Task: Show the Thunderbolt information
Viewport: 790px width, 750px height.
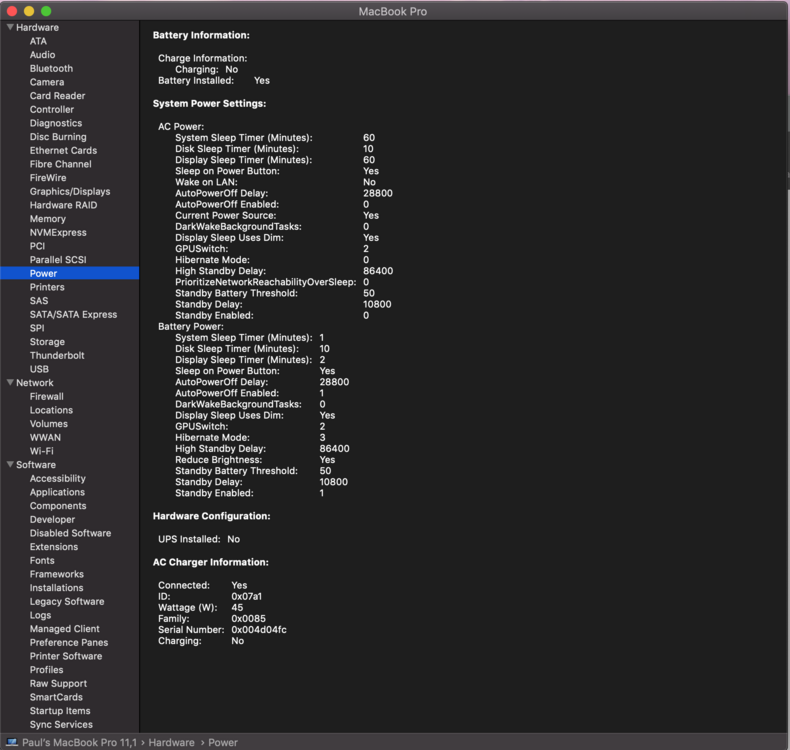Action: tap(57, 355)
